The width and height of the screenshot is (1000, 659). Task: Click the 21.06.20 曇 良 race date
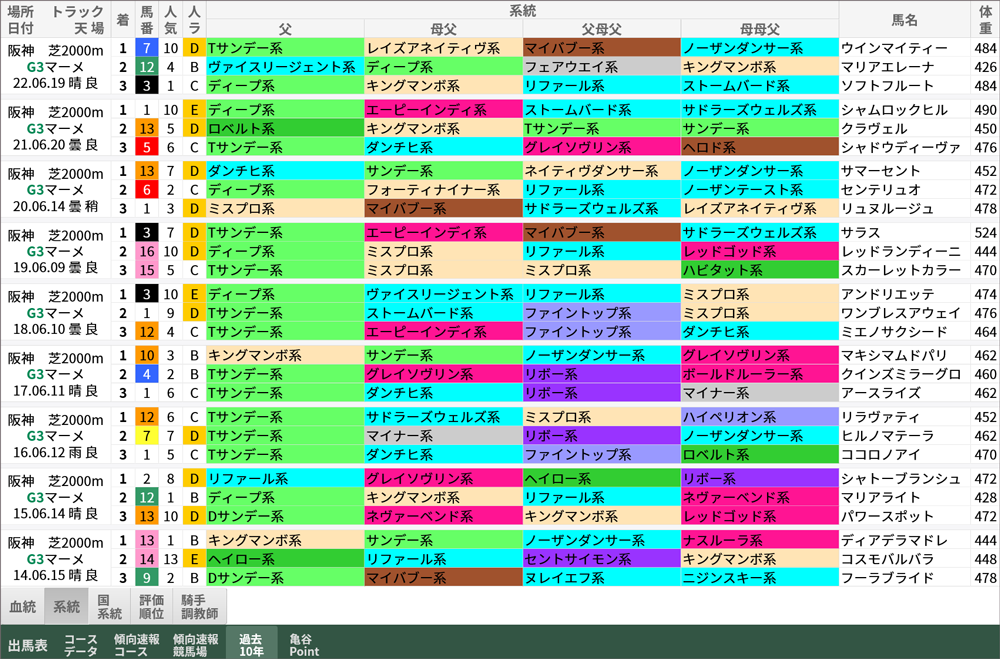tap(55, 145)
